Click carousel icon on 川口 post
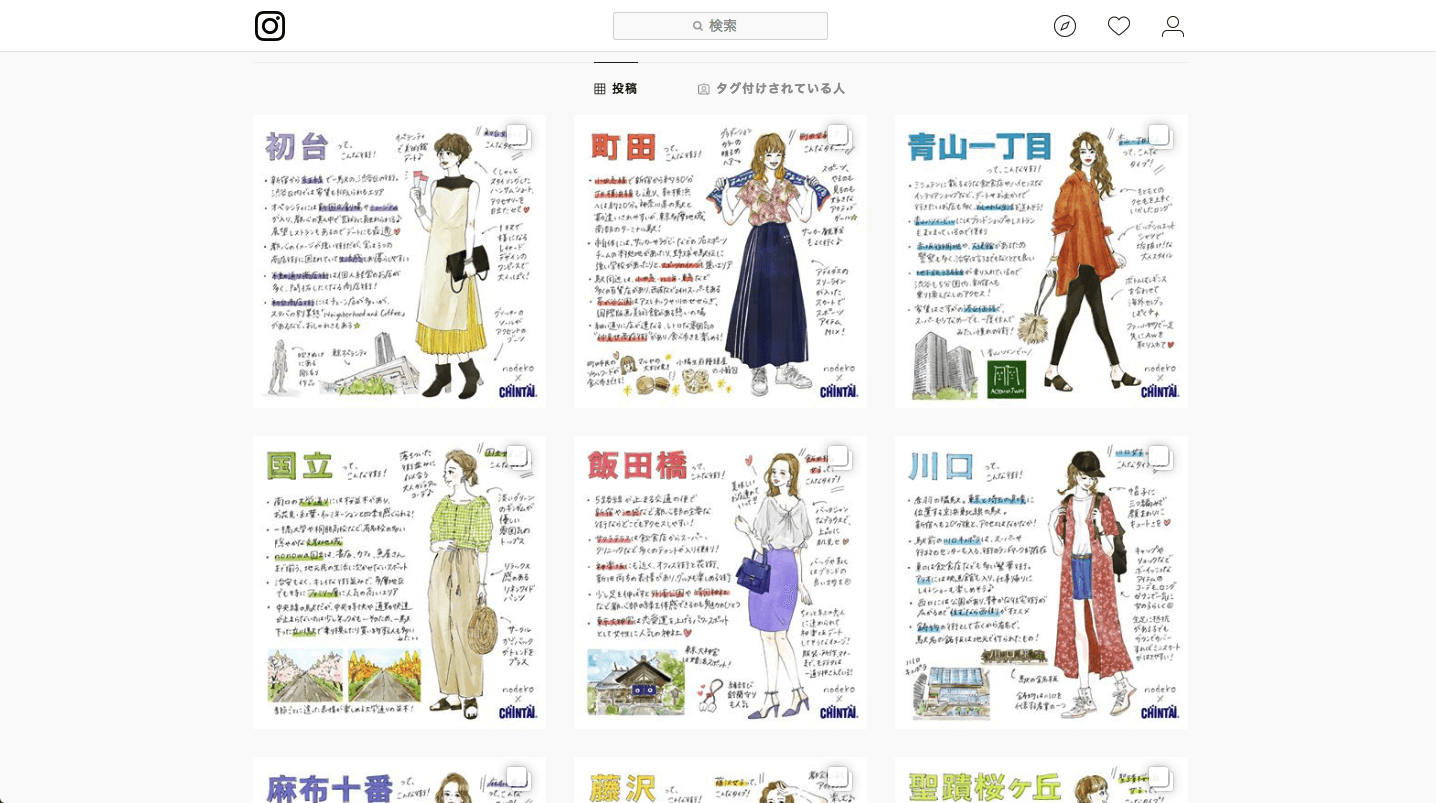 [x=1159, y=457]
